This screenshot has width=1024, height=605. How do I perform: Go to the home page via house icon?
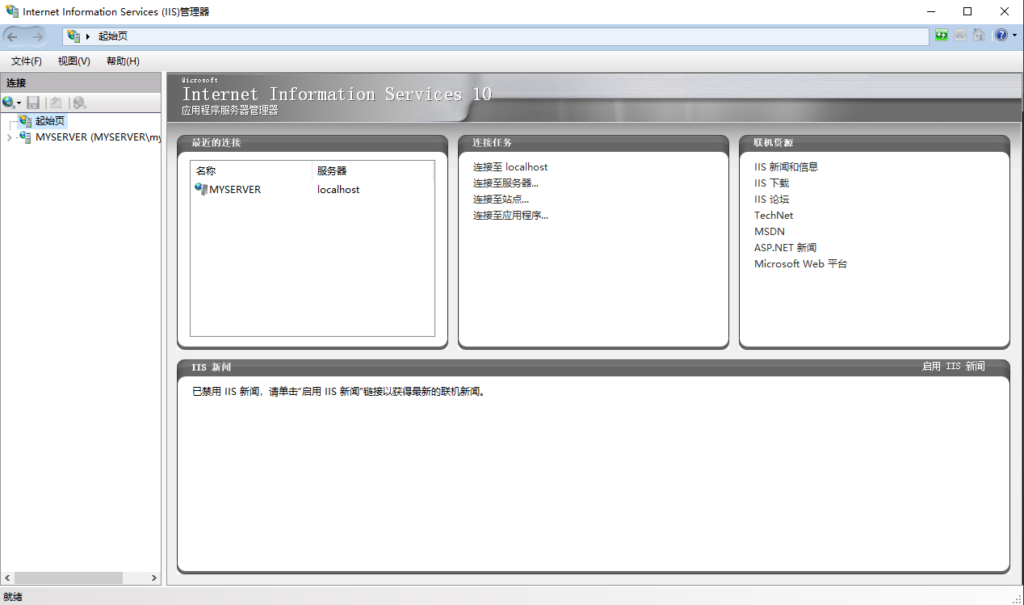pos(979,36)
